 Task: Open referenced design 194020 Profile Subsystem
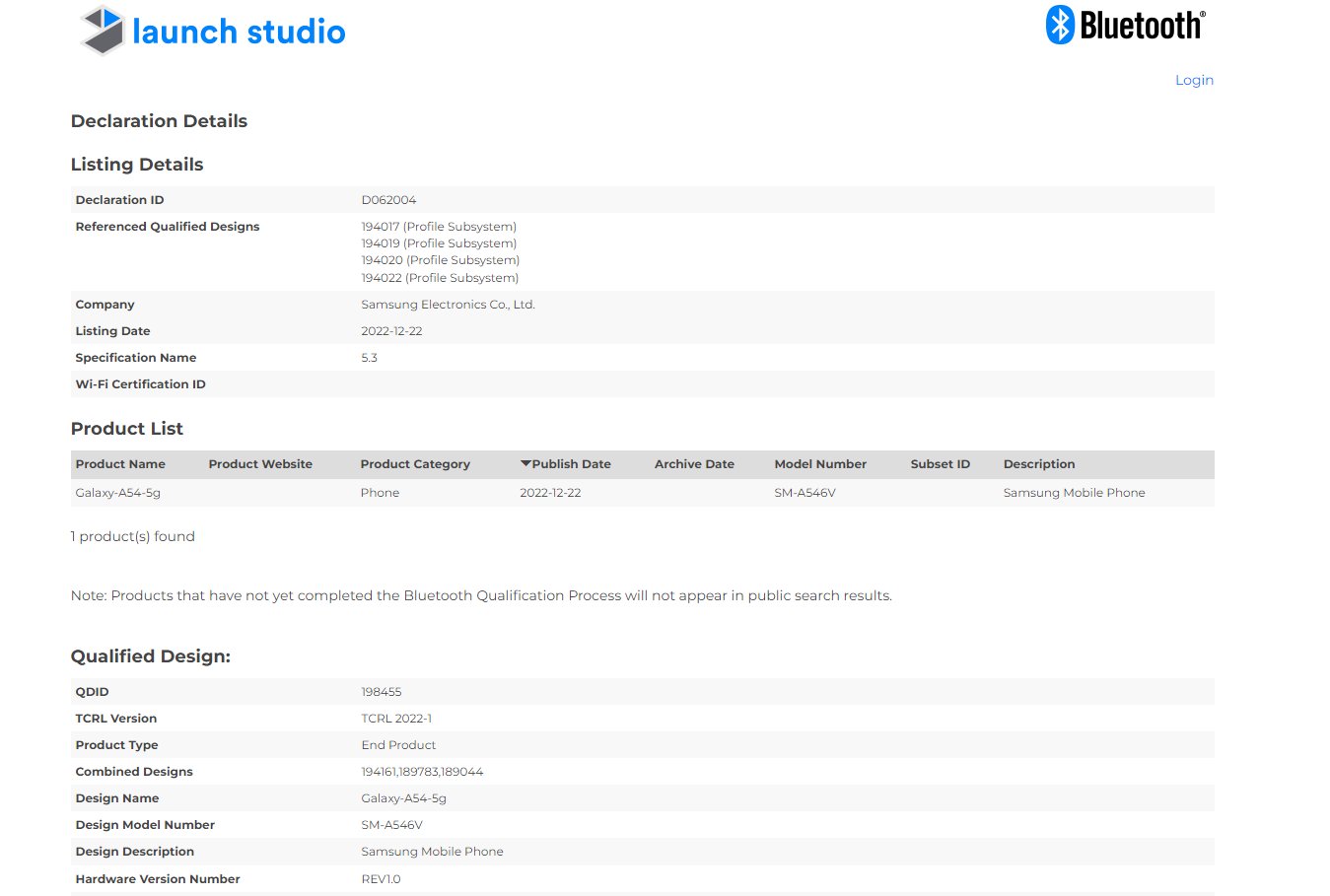coord(440,260)
